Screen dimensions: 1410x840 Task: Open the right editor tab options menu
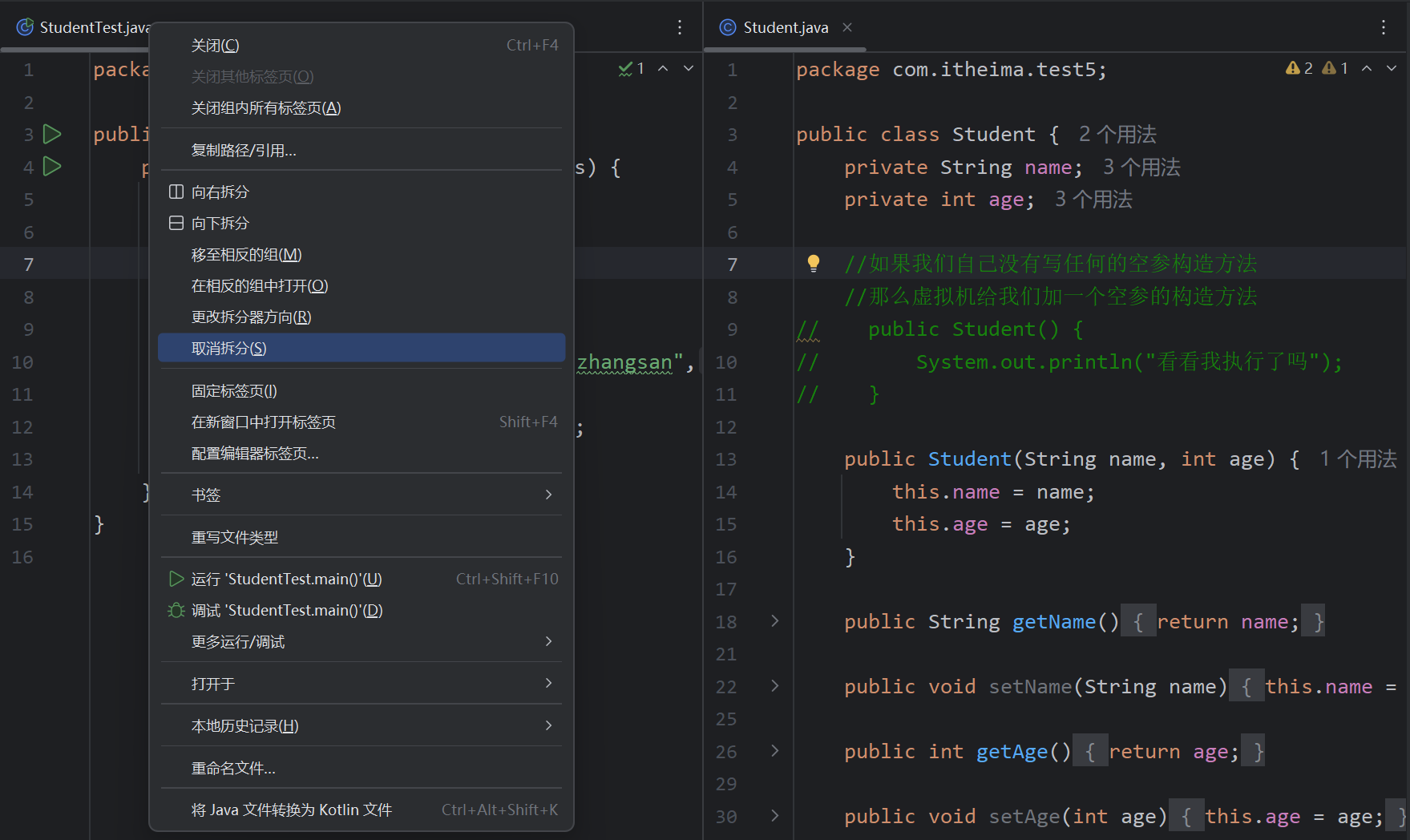(1384, 27)
